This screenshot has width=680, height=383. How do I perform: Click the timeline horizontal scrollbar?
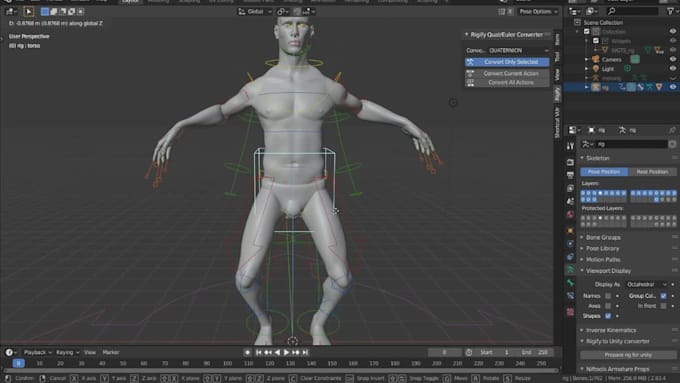(281, 371)
